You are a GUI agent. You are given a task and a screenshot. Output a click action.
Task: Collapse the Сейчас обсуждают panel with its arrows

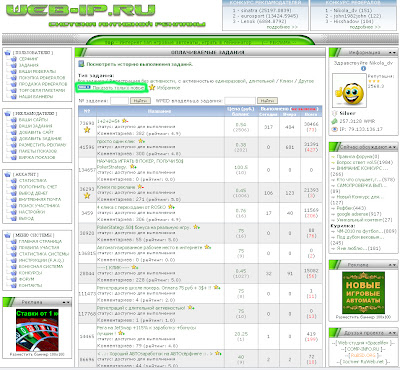click(x=392, y=147)
